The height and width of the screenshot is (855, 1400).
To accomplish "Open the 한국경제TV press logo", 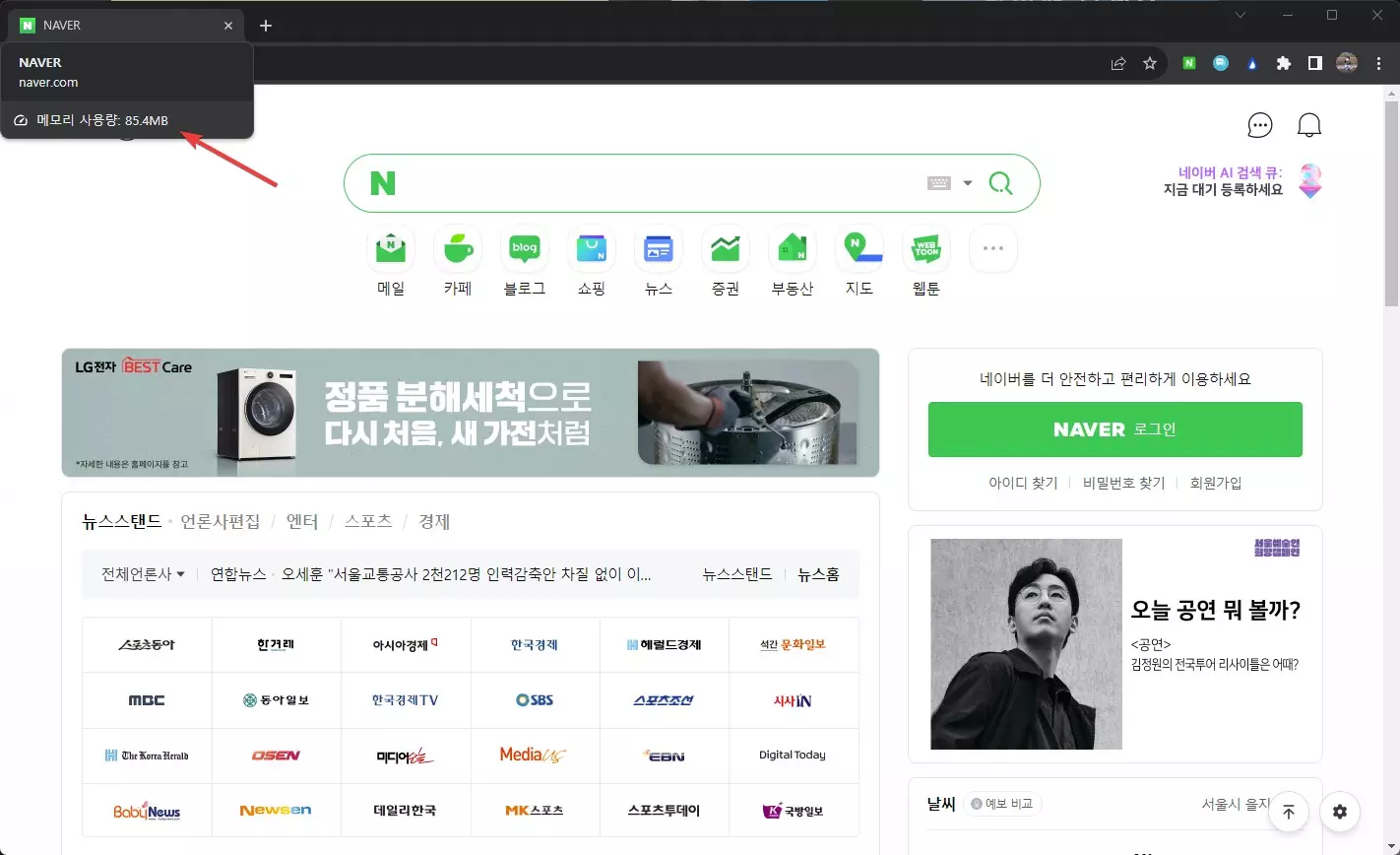I will 406,700.
